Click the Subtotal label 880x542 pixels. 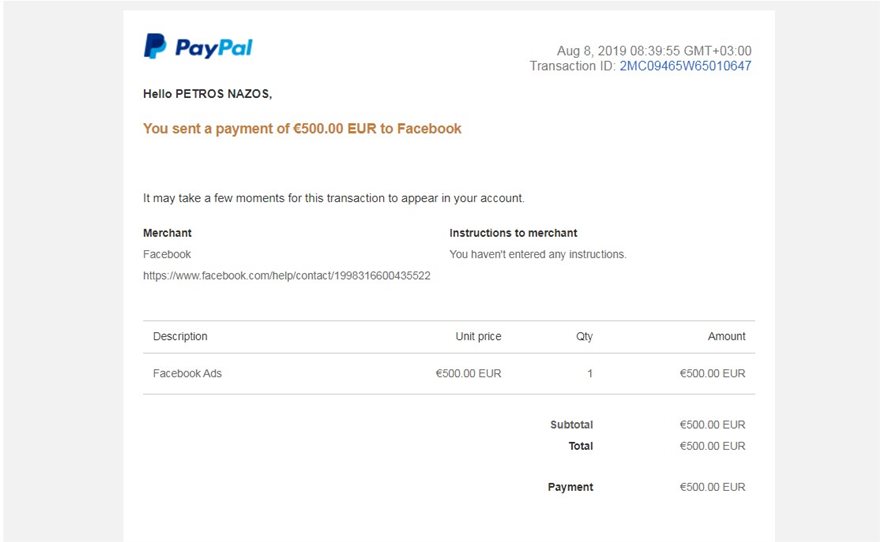click(571, 425)
